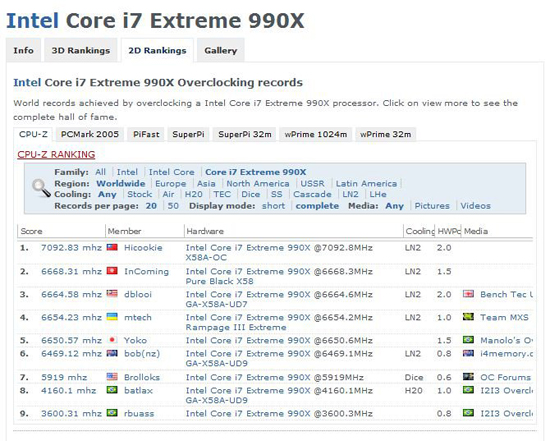Show 20 records per page

coord(151,206)
